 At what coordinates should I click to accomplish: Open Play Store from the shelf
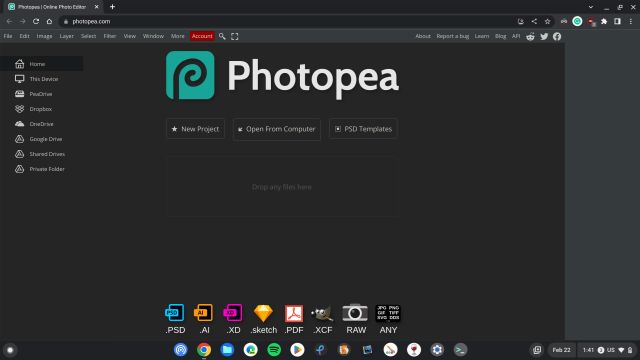click(x=297, y=350)
